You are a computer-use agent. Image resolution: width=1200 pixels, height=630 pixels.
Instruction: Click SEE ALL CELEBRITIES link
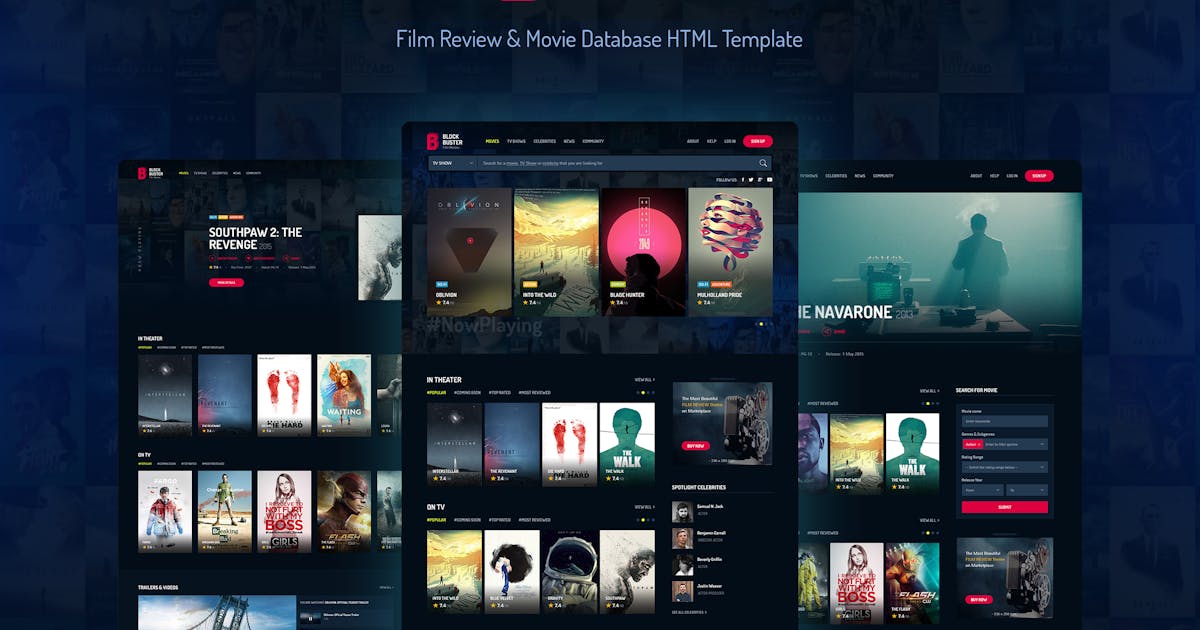(x=689, y=612)
